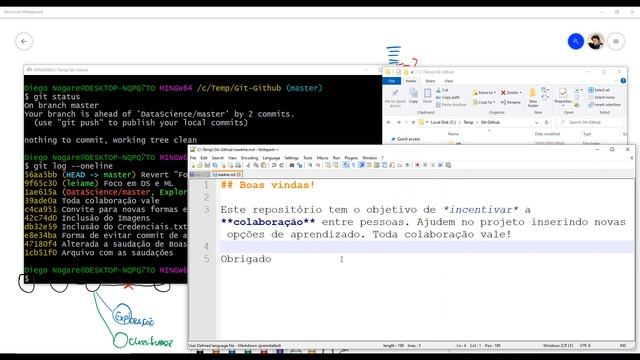Open Notepad++ Plugins menu
The width and height of the screenshot is (640, 360).
tap(351, 158)
